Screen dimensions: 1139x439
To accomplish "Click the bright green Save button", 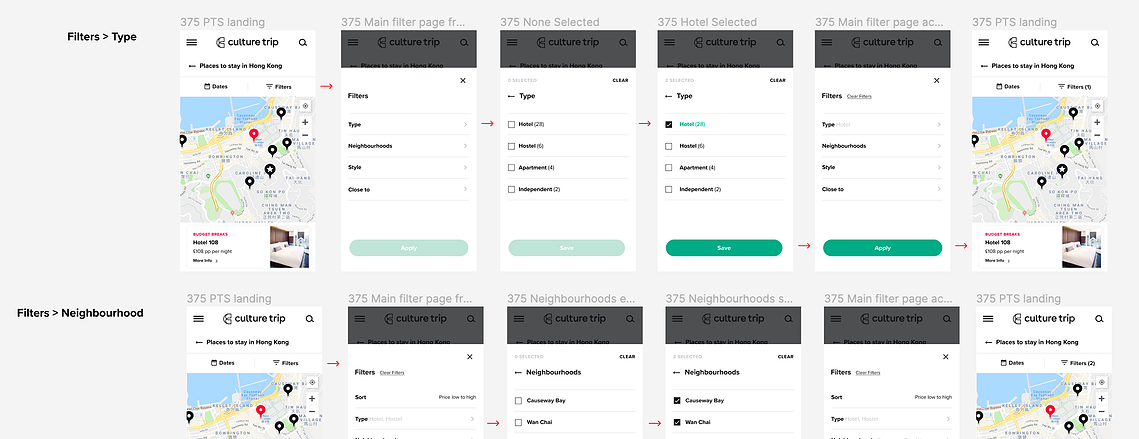I will [x=723, y=248].
